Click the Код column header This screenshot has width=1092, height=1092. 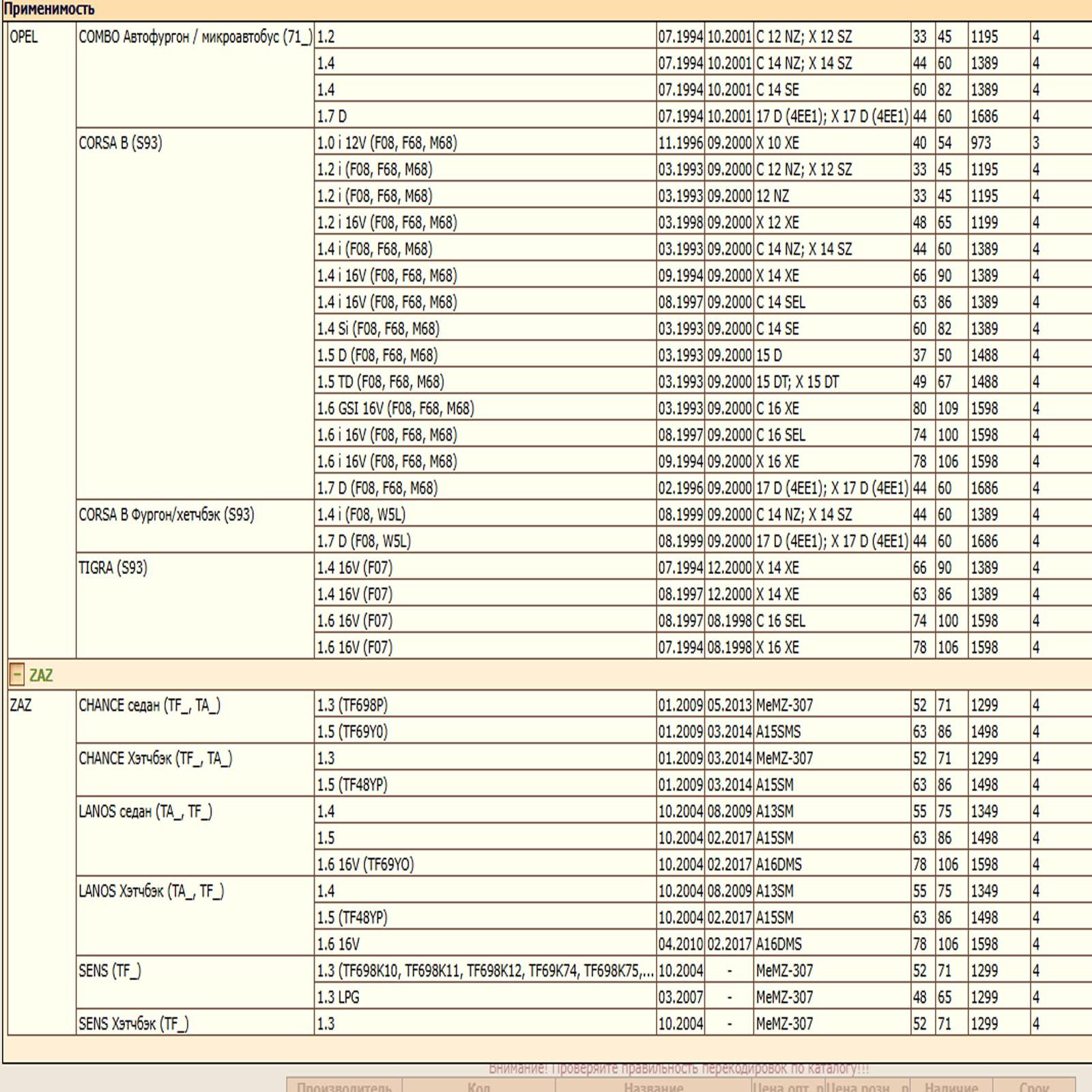[x=478, y=1086]
